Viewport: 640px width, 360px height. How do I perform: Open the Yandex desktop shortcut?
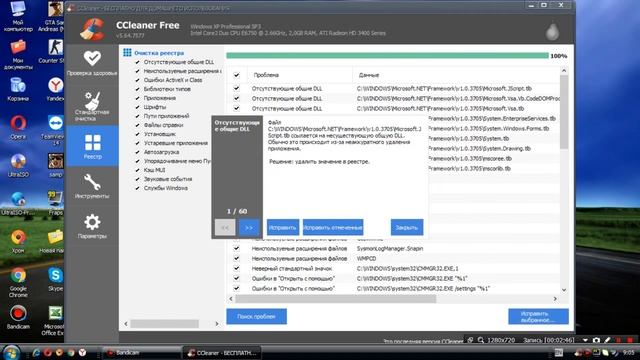[55, 89]
